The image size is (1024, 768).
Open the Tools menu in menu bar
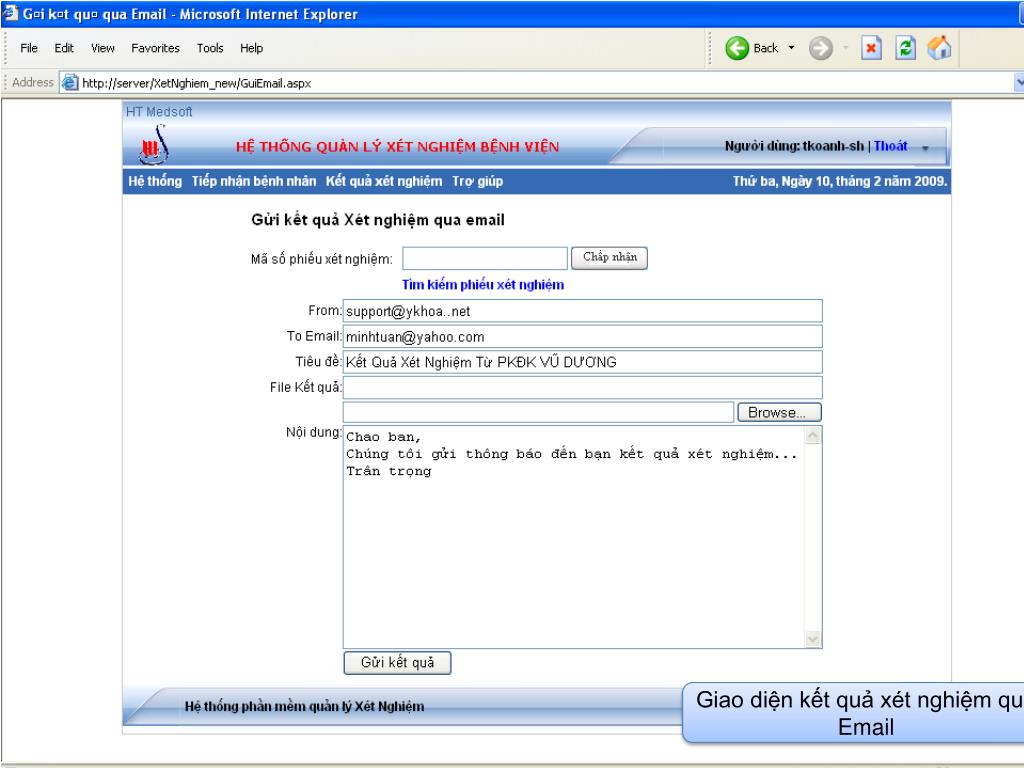210,48
